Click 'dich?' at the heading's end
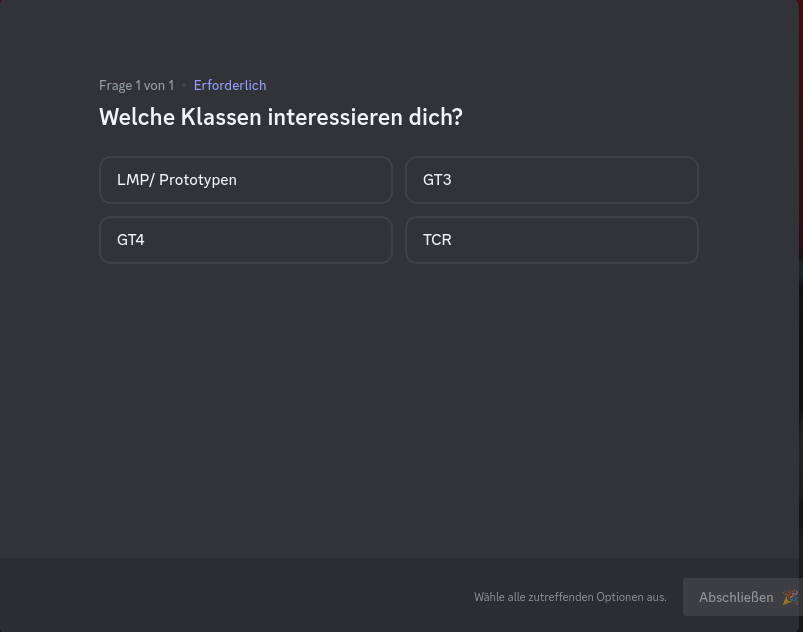The image size is (803, 632). point(435,117)
